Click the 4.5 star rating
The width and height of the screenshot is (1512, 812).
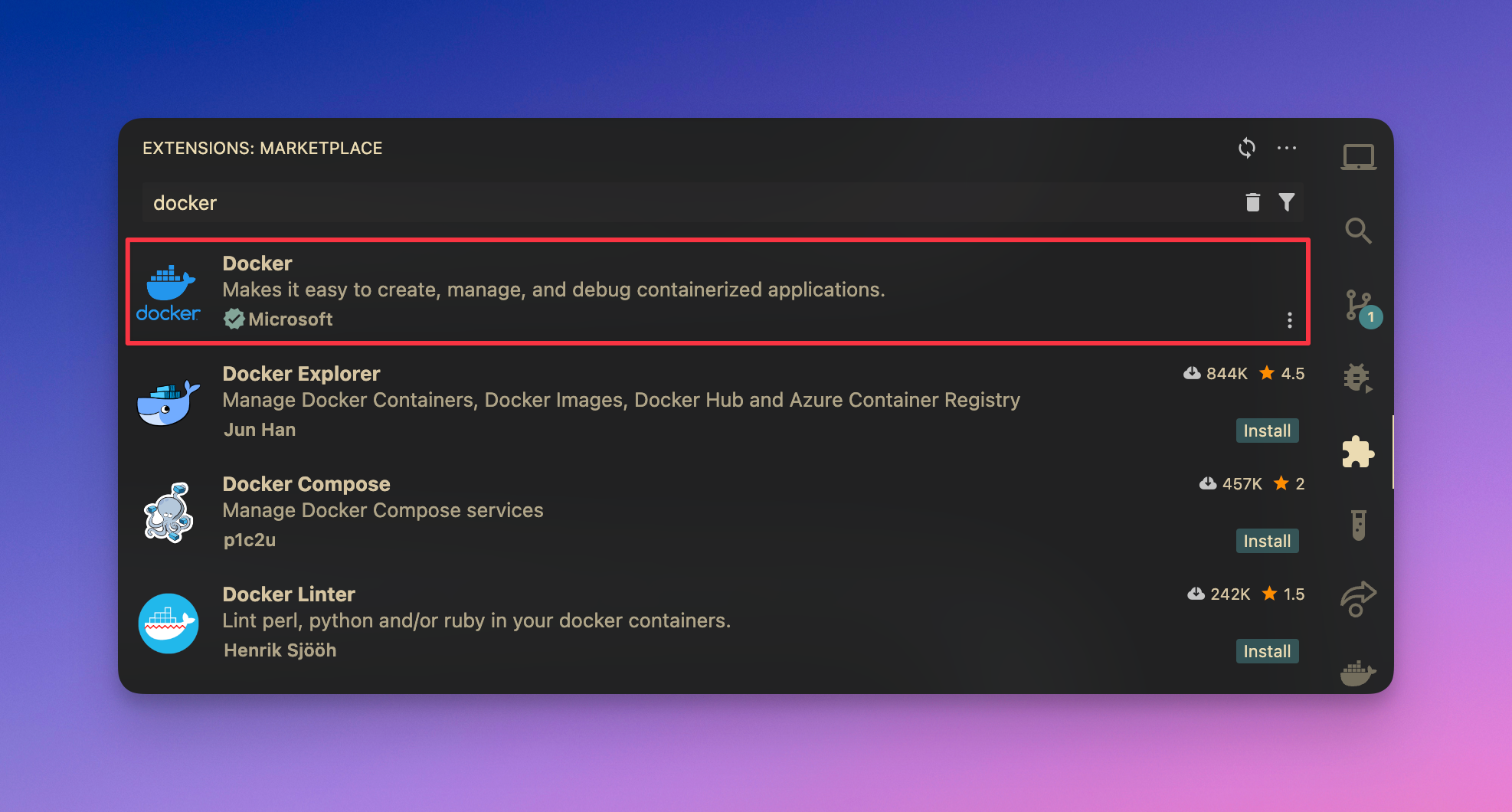(1282, 373)
